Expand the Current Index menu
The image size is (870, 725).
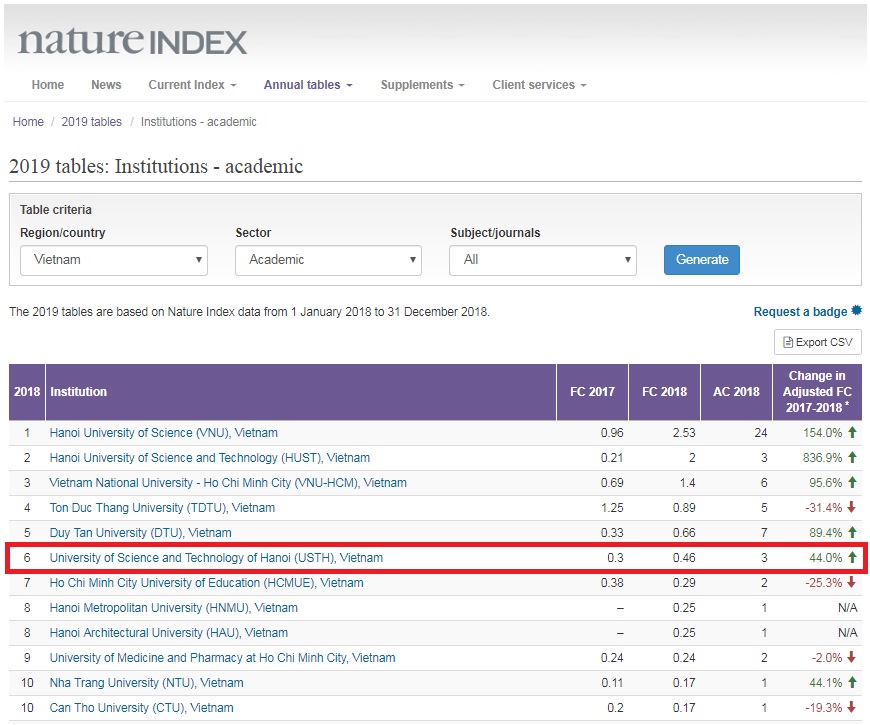[x=192, y=85]
